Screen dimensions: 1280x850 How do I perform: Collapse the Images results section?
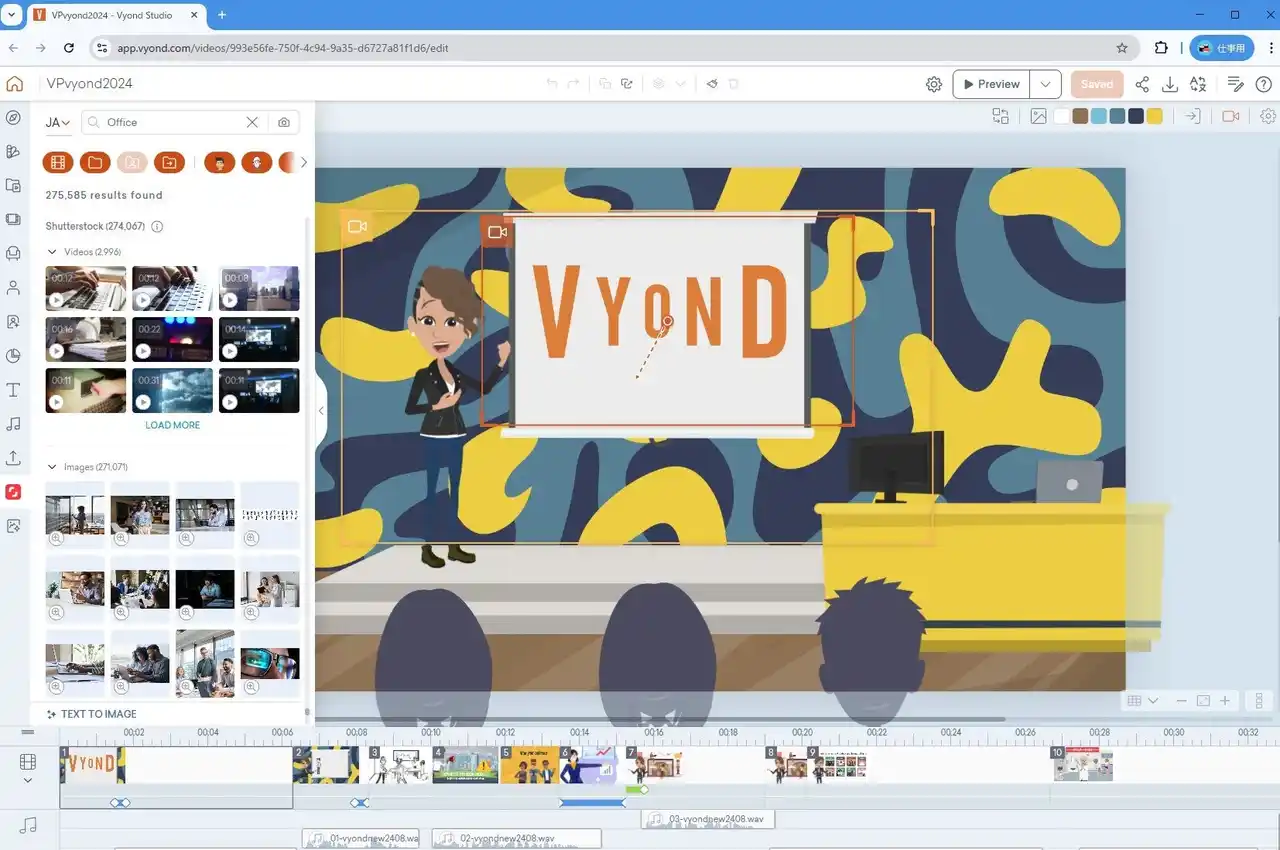click(52, 467)
